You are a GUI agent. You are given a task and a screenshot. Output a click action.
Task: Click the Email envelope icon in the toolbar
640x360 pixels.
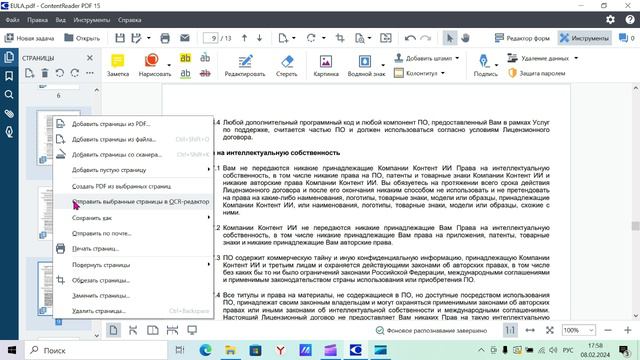click(x=184, y=38)
